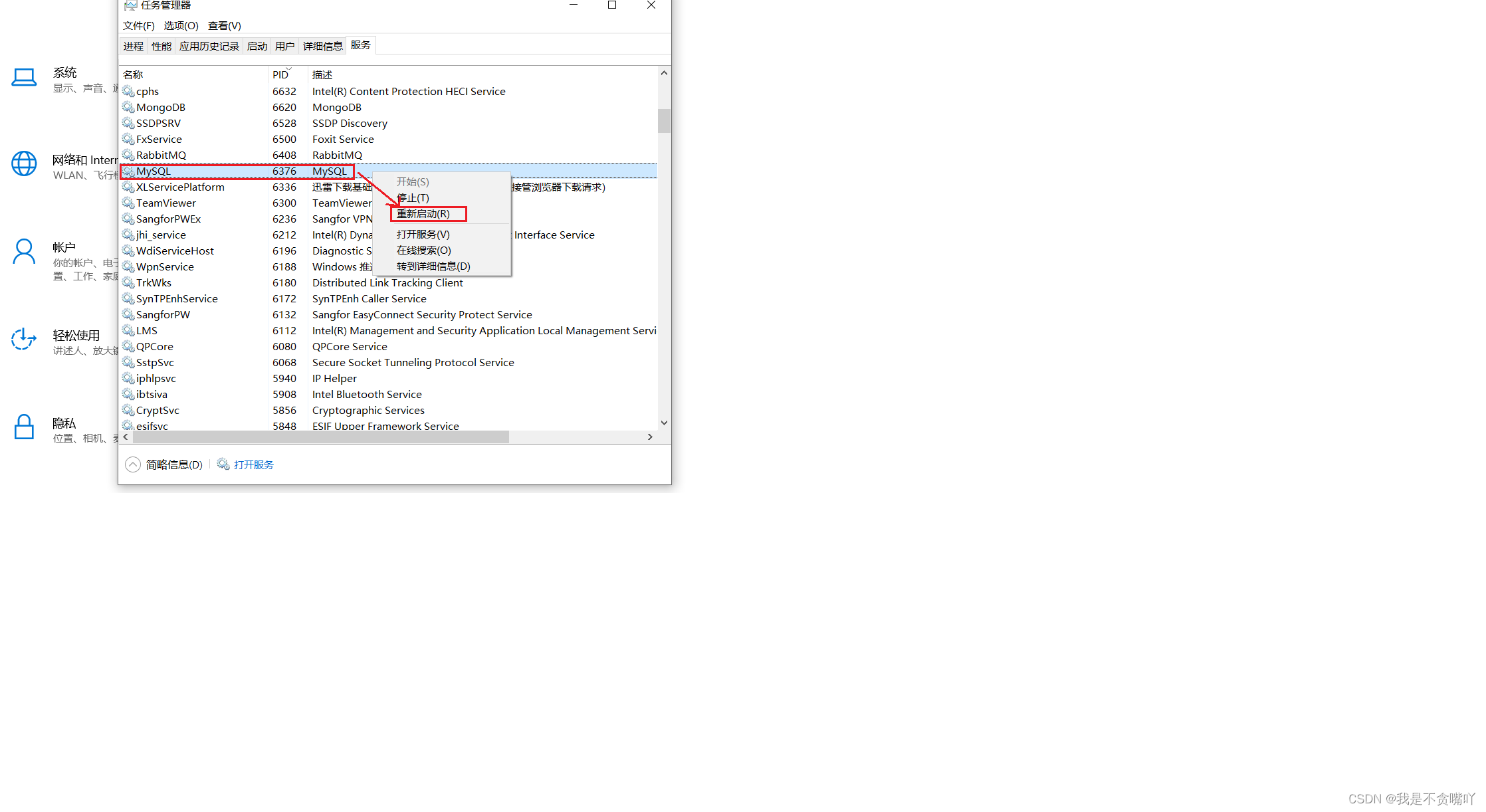Switch to the 详细信息 tab
1486x812 pixels.
coord(323,46)
